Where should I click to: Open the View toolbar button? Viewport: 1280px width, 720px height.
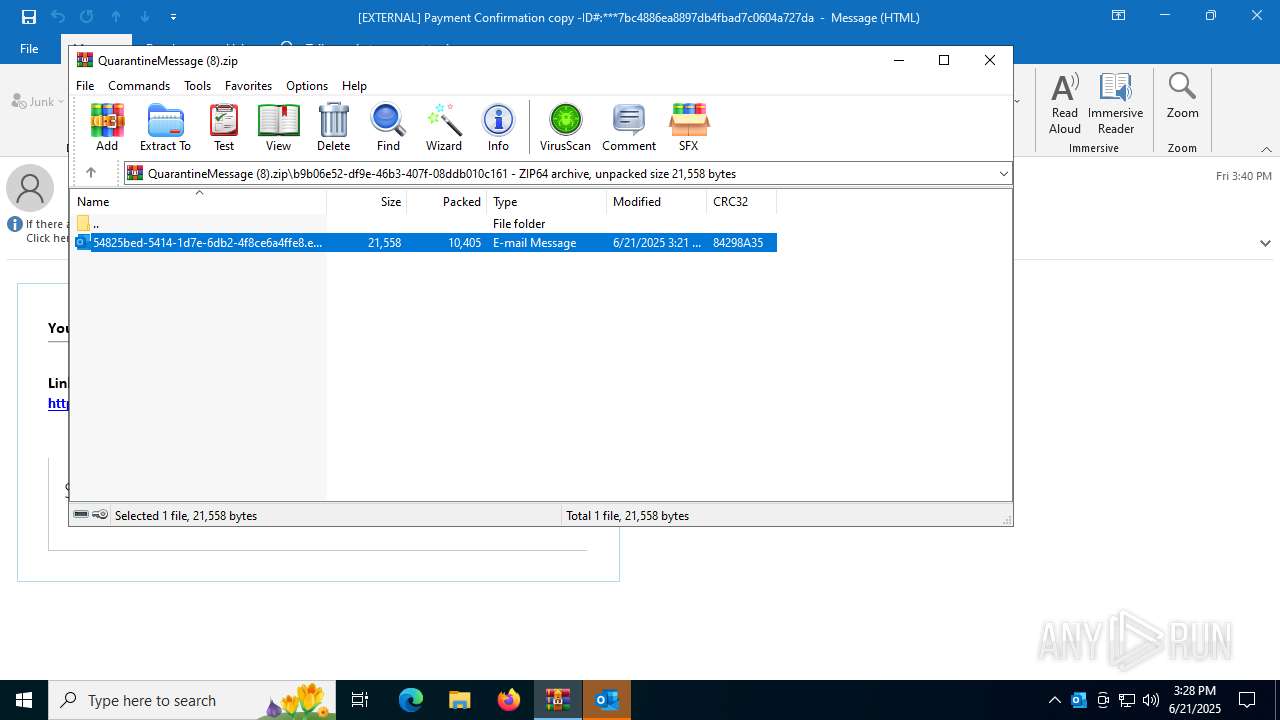(x=278, y=127)
